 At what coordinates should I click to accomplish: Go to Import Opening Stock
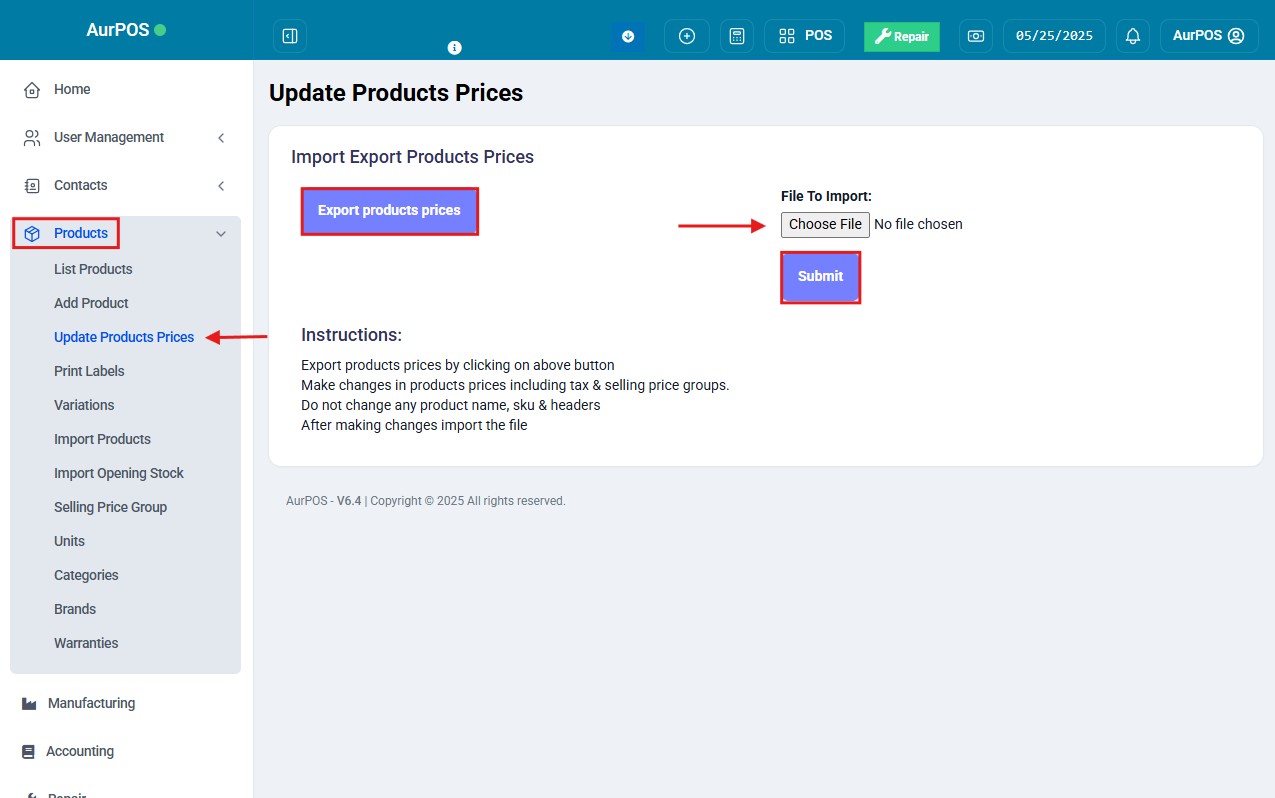118,473
